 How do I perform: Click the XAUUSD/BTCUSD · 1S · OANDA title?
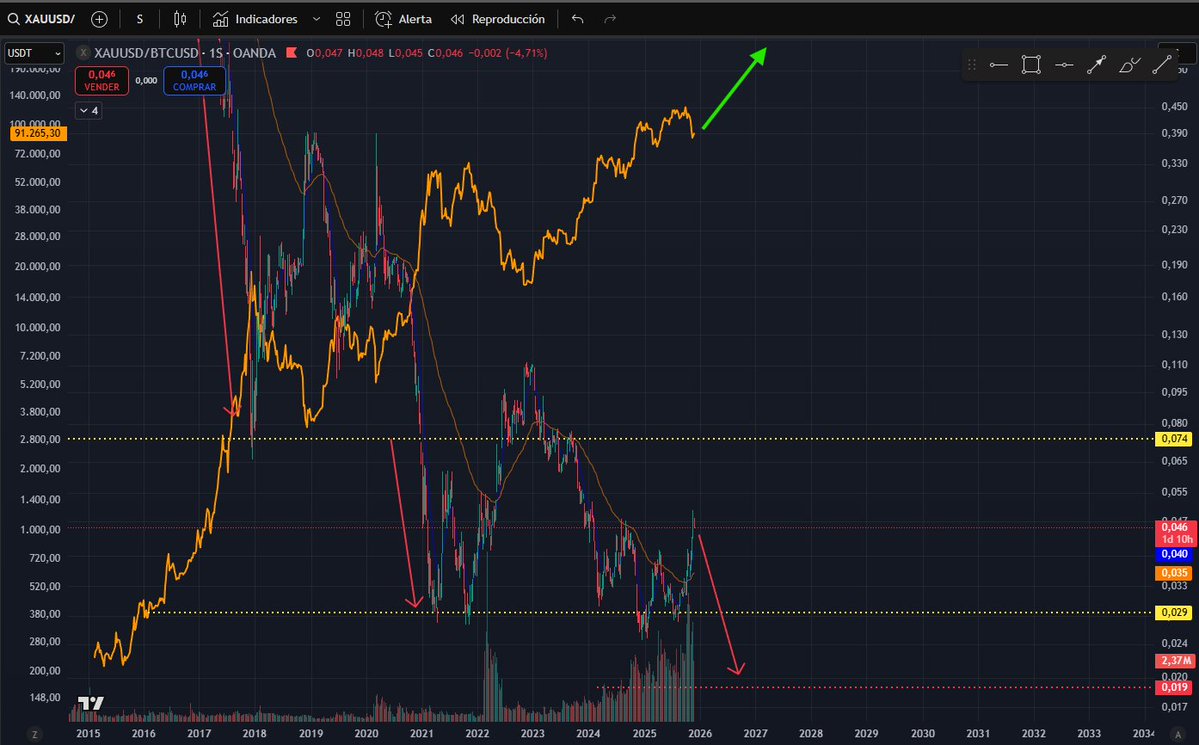184,53
